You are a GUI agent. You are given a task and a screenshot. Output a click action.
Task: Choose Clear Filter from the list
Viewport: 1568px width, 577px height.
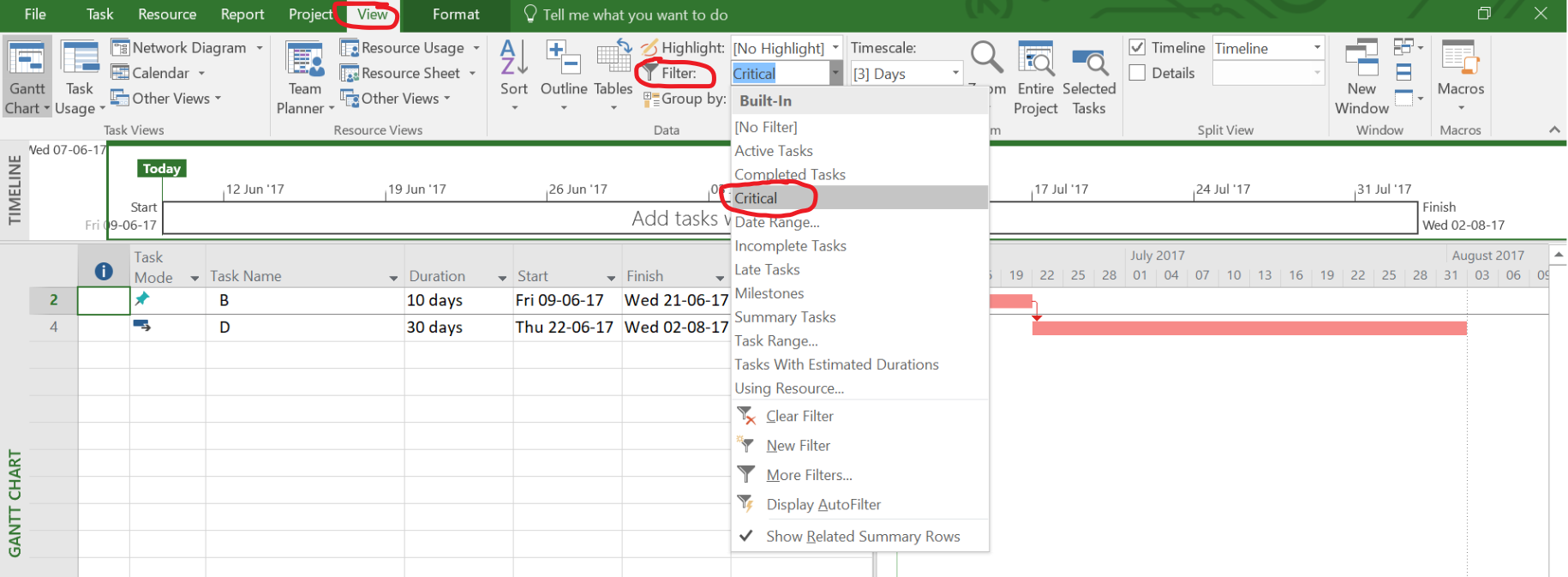point(799,417)
